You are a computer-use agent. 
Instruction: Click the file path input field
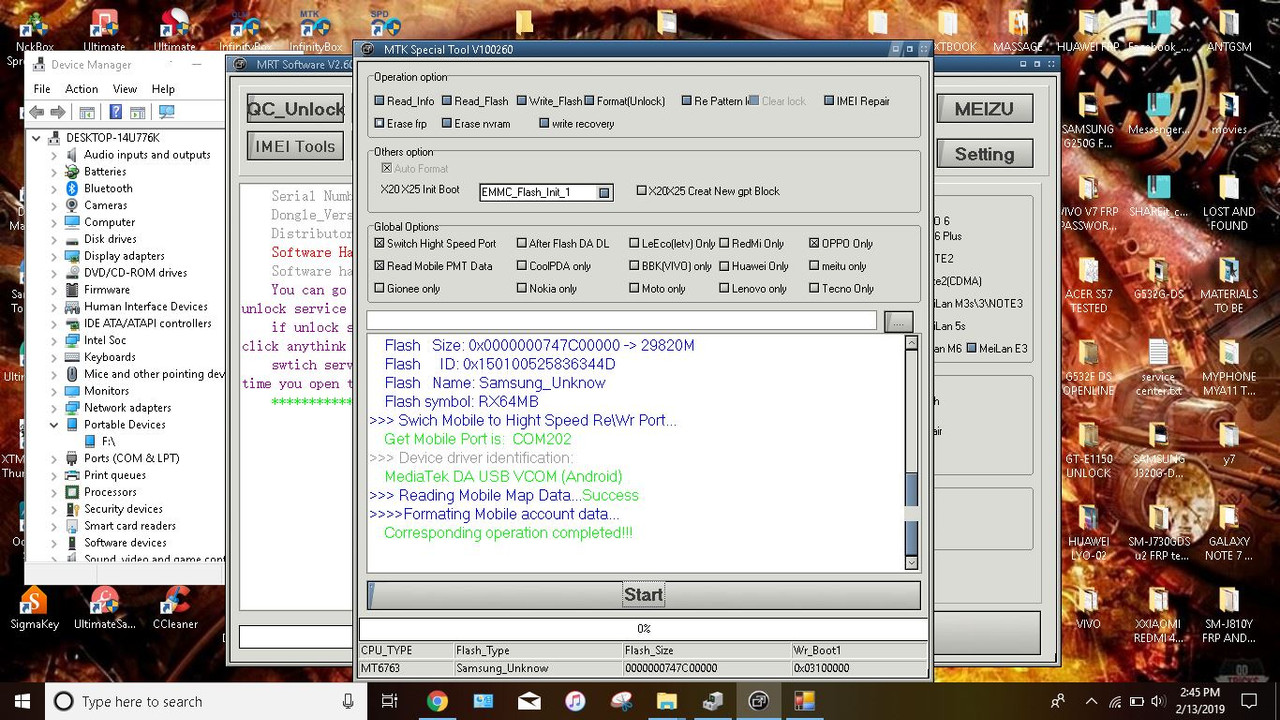click(x=621, y=320)
